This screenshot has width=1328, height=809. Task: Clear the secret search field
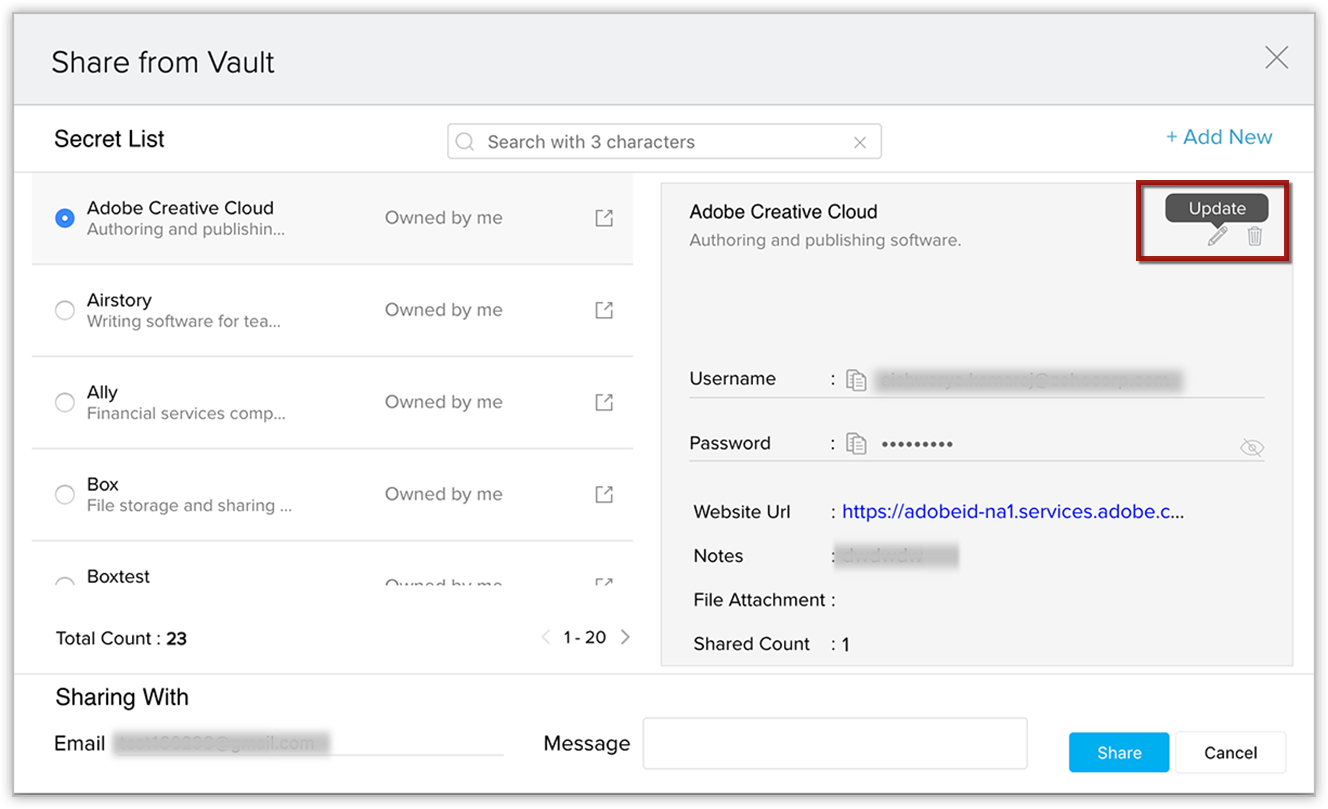(860, 143)
